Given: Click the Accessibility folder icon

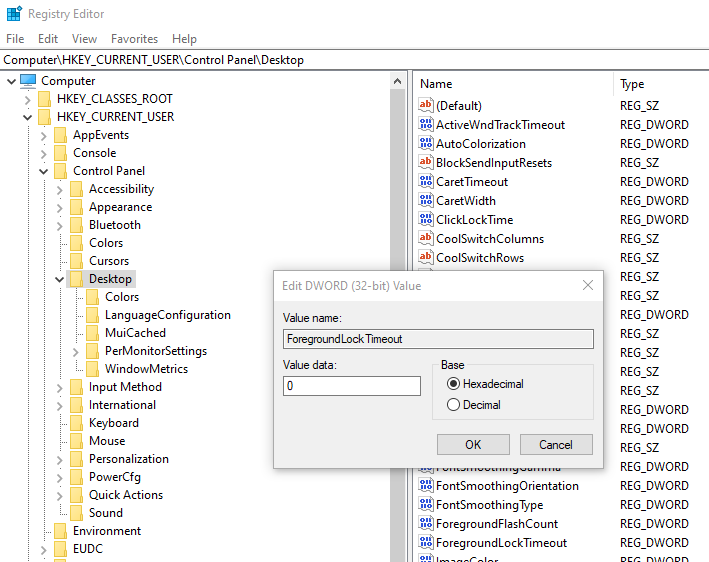Looking at the screenshot, I should pos(76,189).
